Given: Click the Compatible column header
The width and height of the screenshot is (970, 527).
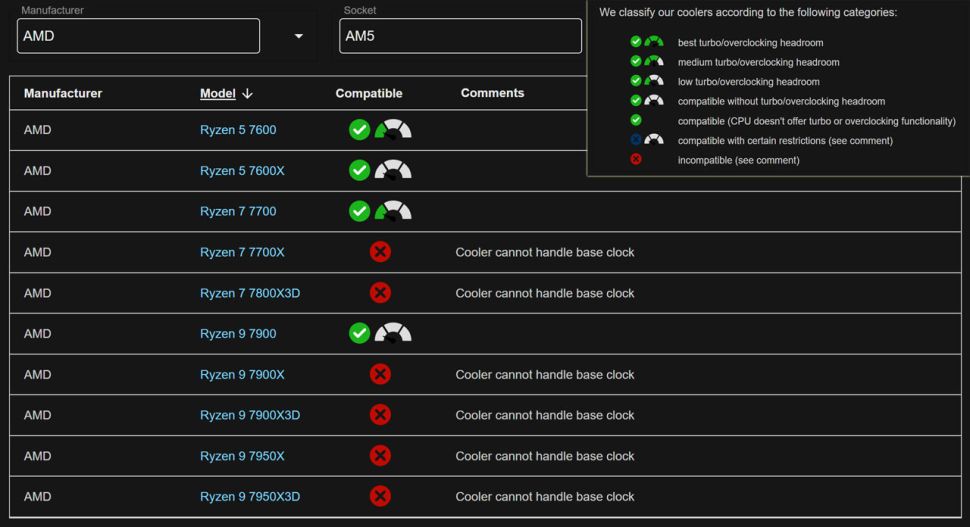Looking at the screenshot, I should (369, 93).
